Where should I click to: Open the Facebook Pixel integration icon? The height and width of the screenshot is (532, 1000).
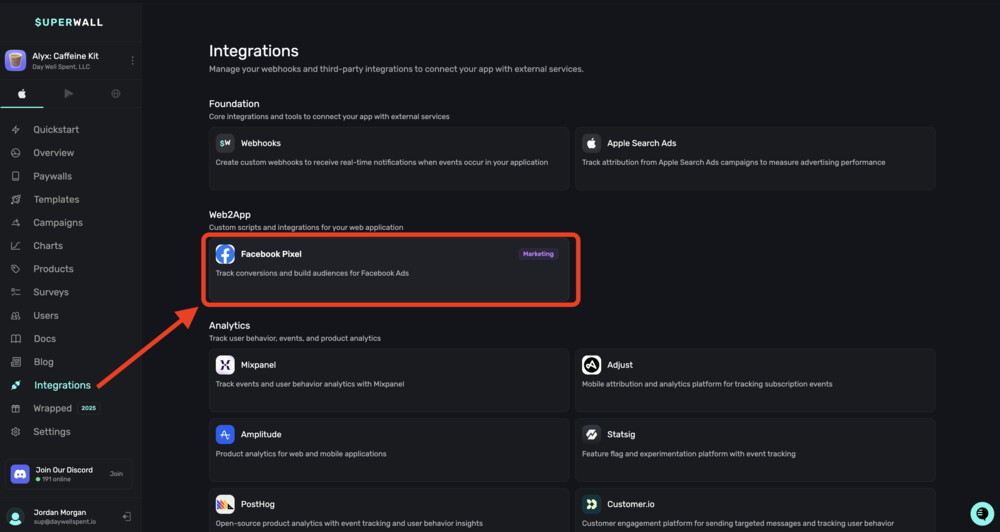tap(225, 254)
